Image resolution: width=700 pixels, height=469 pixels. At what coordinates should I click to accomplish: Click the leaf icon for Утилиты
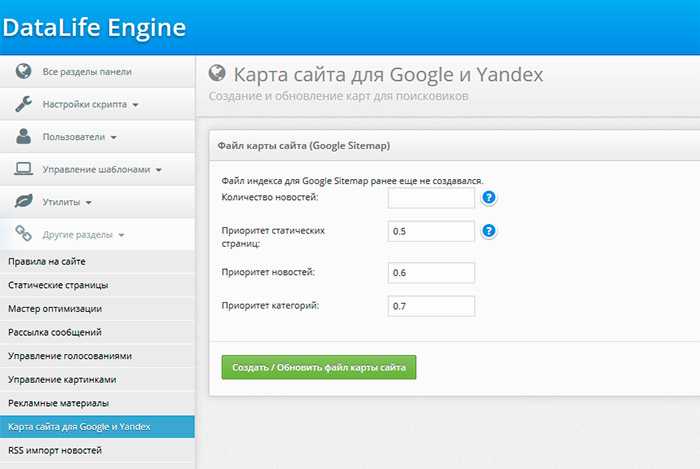tap(23, 201)
